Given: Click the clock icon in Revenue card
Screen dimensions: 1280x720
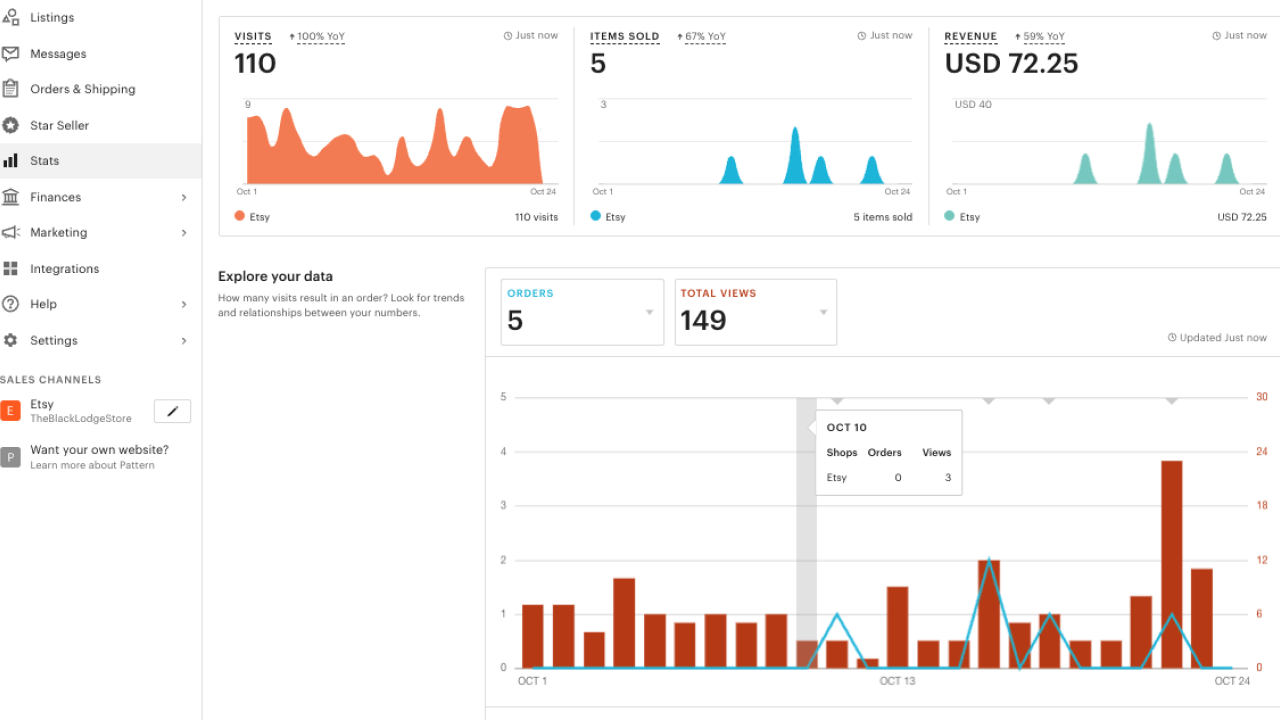Looking at the screenshot, I should (1217, 36).
